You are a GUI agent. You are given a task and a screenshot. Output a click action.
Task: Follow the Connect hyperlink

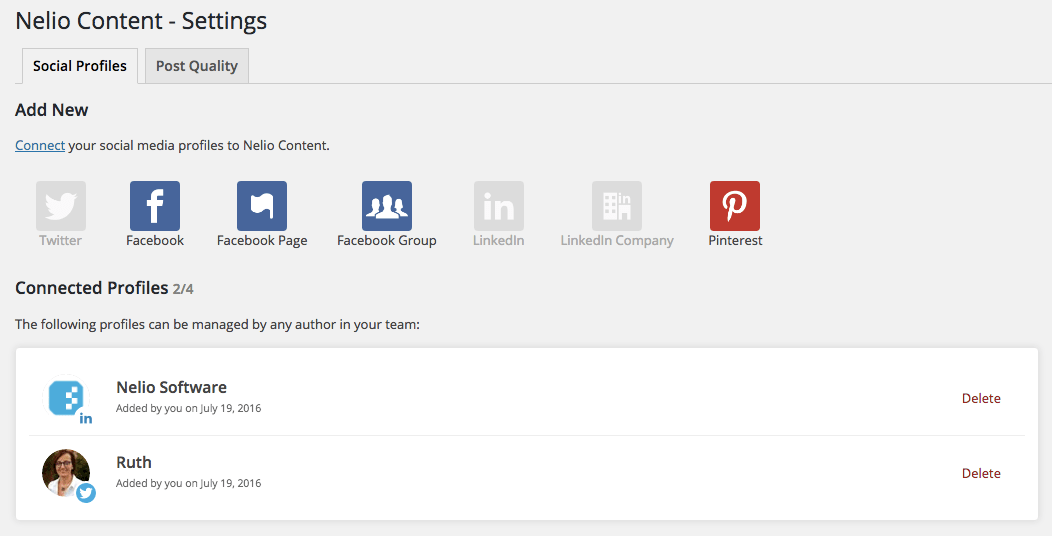click(x=40, y=145)
